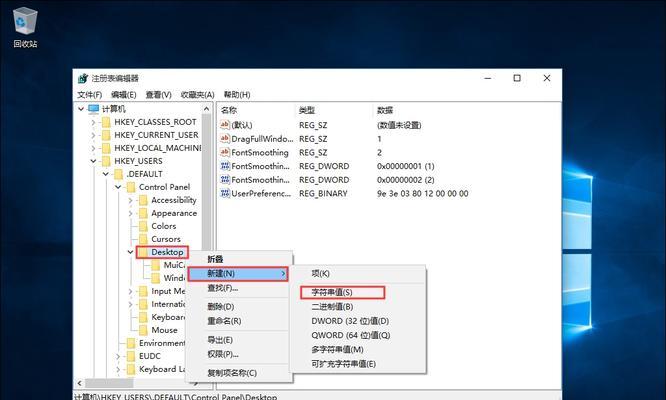This screenshot has width=666, height=400.
Task: Click the 9e 3e 03 80 12 00 00 00 data
Action: (x=423, y=193)
